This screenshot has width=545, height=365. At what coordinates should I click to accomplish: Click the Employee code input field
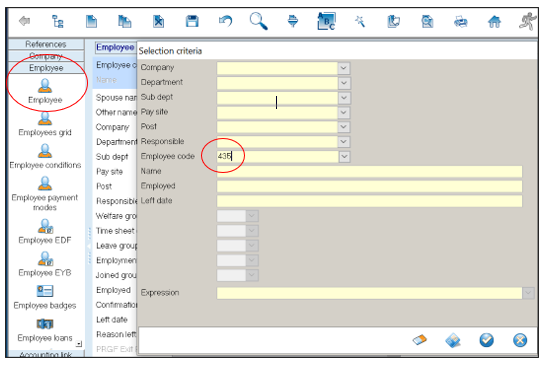click(x=277, y=157)
